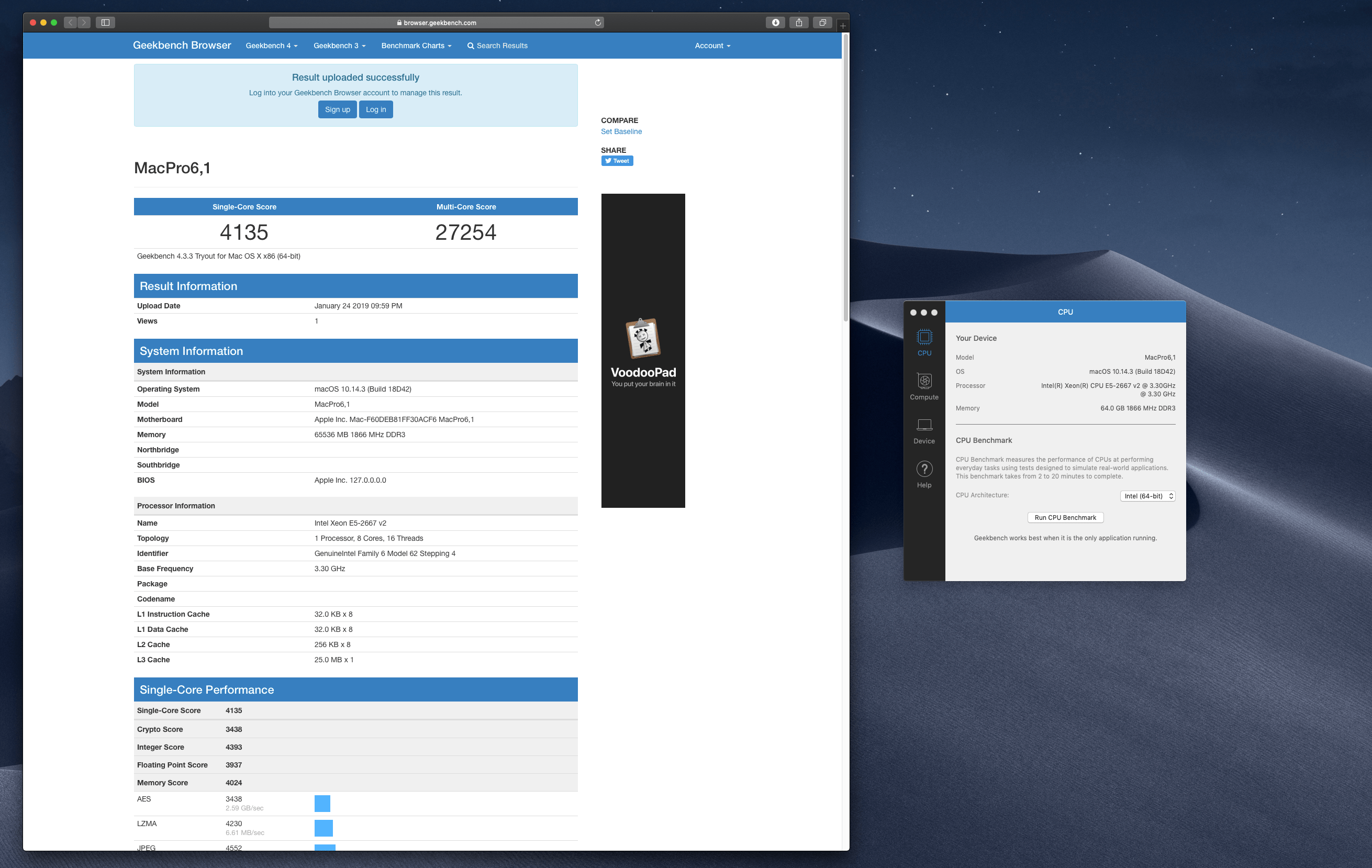Go back with Safari's back arrow
The height and width of the screenshot is (868, 1372).
tap(71, 22)
